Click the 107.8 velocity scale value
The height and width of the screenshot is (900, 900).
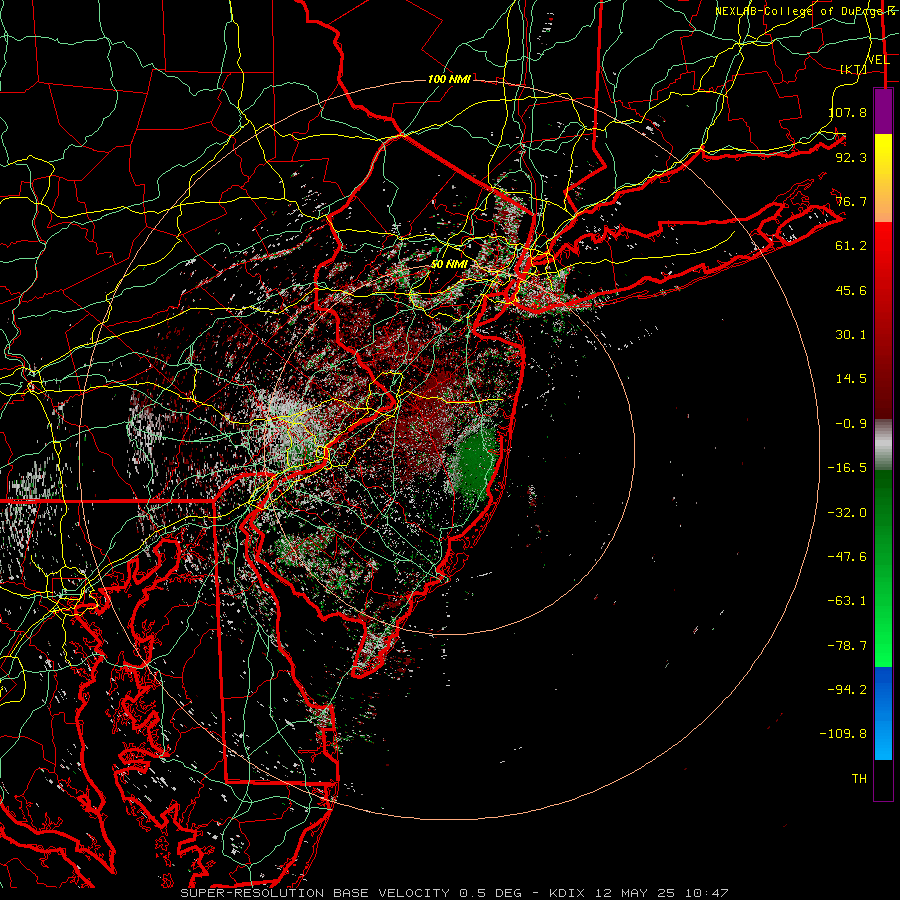(x=848, y=112)
